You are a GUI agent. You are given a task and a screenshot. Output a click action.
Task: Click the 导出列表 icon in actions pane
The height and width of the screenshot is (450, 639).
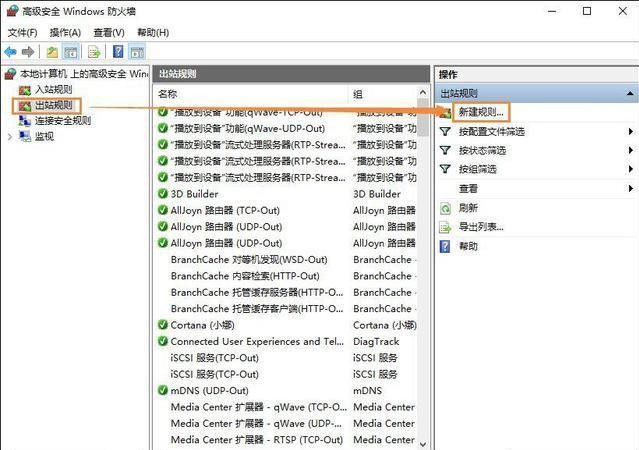[445, 227]
